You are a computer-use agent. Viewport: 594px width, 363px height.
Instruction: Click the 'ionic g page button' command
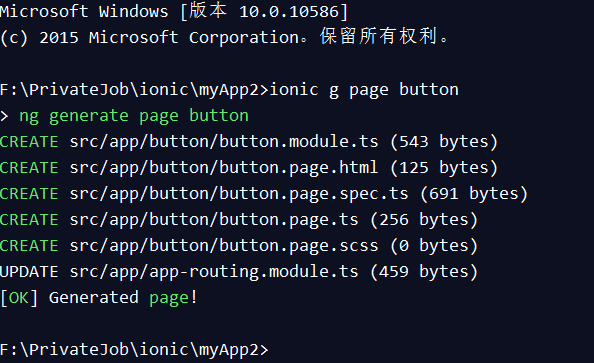[x=364, y=90]
